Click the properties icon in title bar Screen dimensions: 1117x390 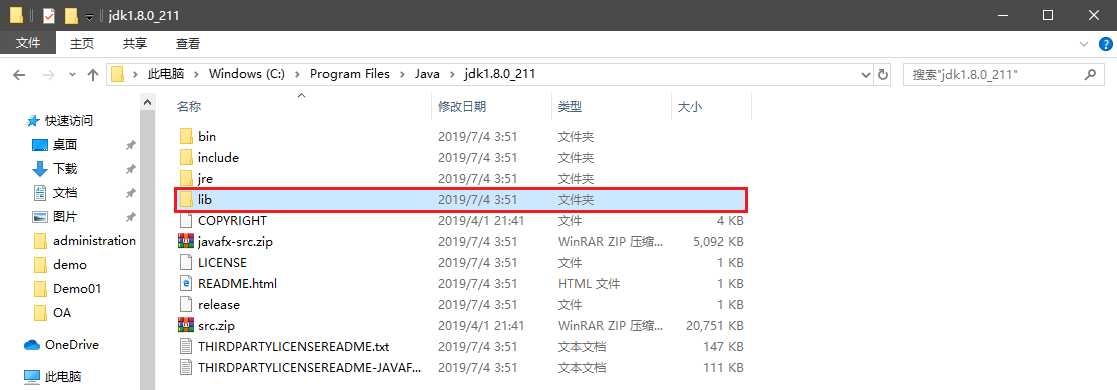click(48, 15)
